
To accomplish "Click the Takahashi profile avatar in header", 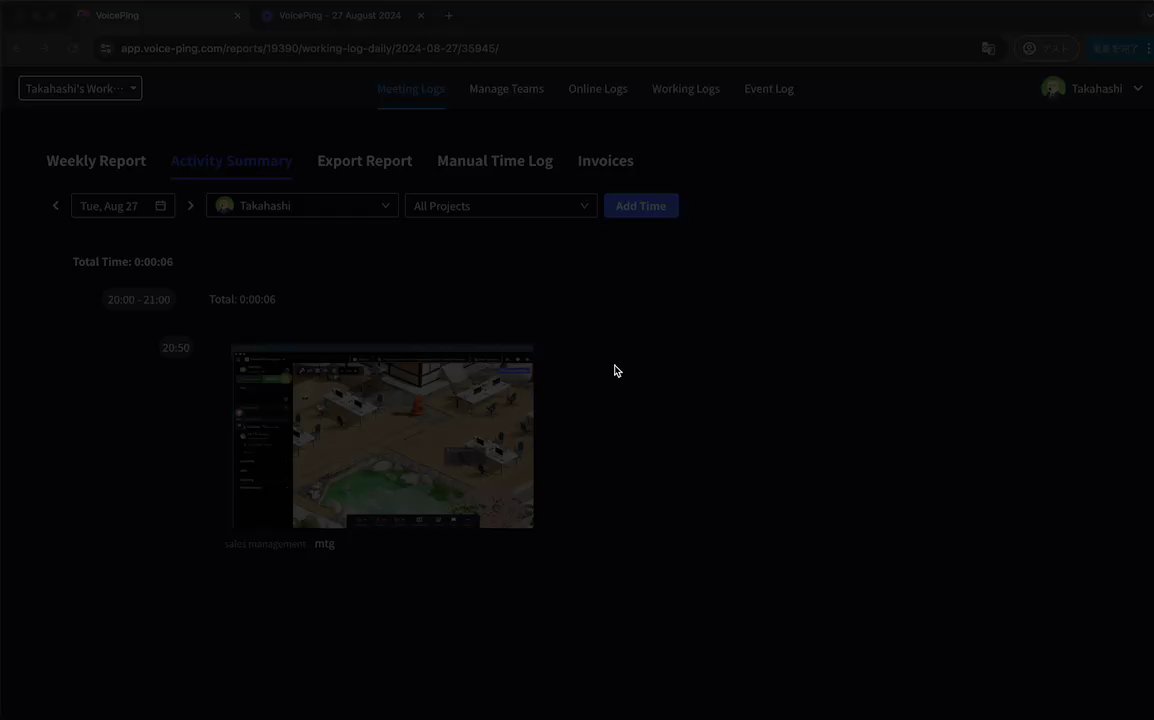I will coord(1053,88).
